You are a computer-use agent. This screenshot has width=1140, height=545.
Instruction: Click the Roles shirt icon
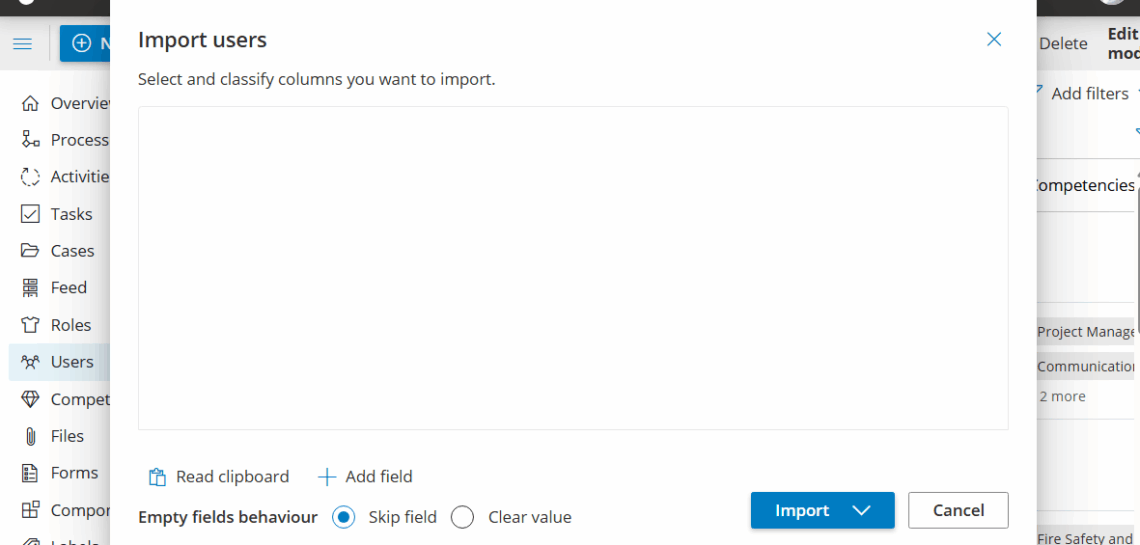coord(31,325)
